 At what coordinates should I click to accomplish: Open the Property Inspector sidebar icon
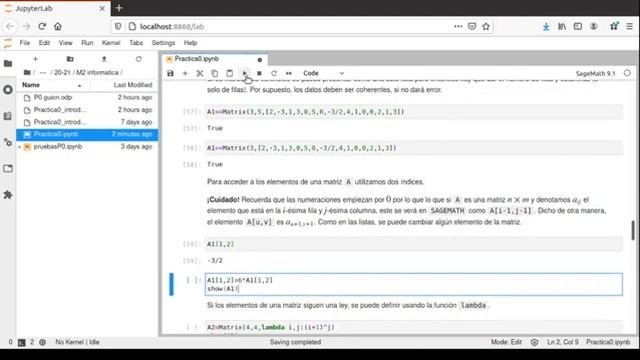click(x=8, y=142)
